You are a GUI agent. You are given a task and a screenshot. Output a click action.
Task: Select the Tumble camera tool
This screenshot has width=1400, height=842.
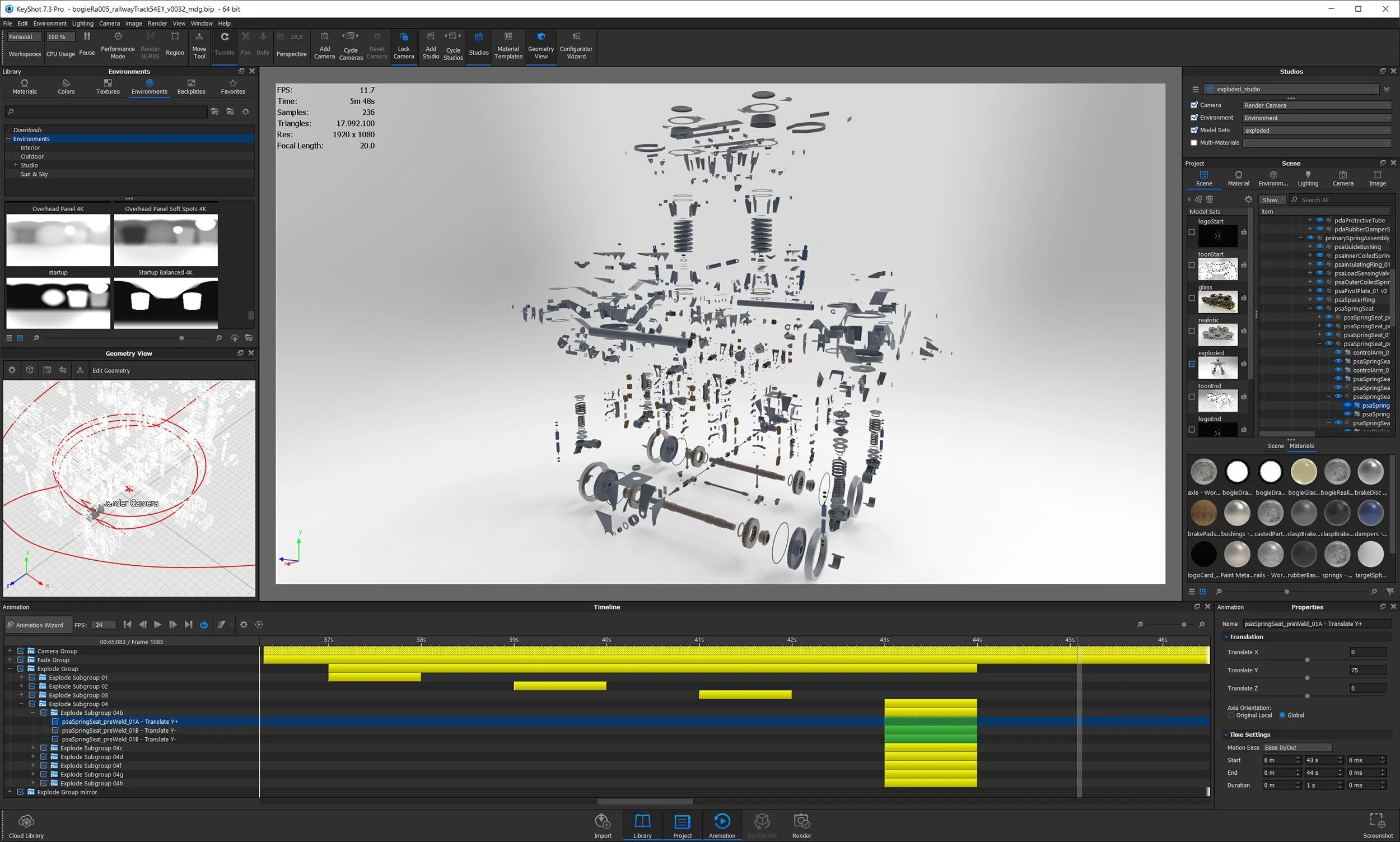224,45
